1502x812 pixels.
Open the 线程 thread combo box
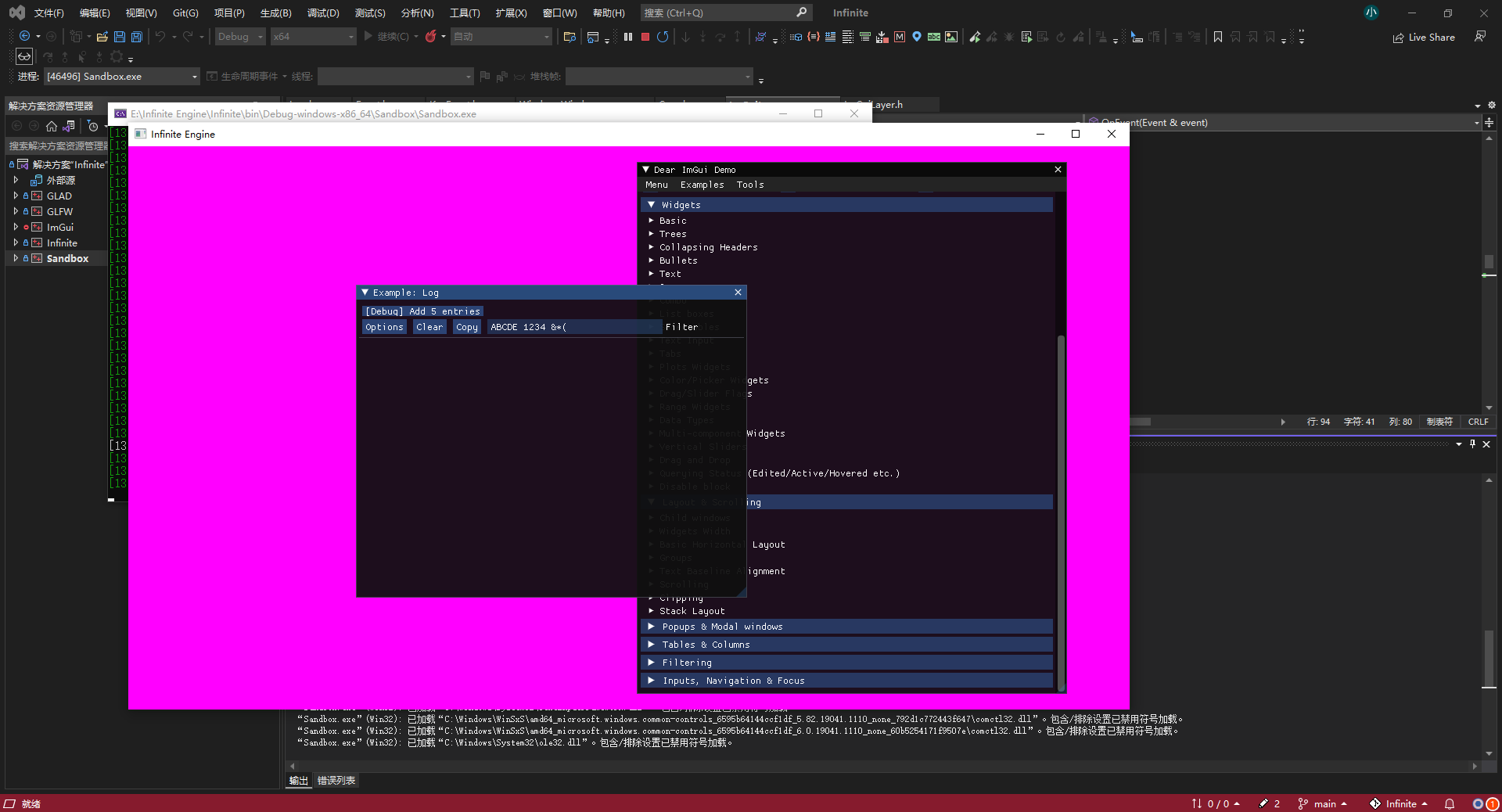coord(395,76)
